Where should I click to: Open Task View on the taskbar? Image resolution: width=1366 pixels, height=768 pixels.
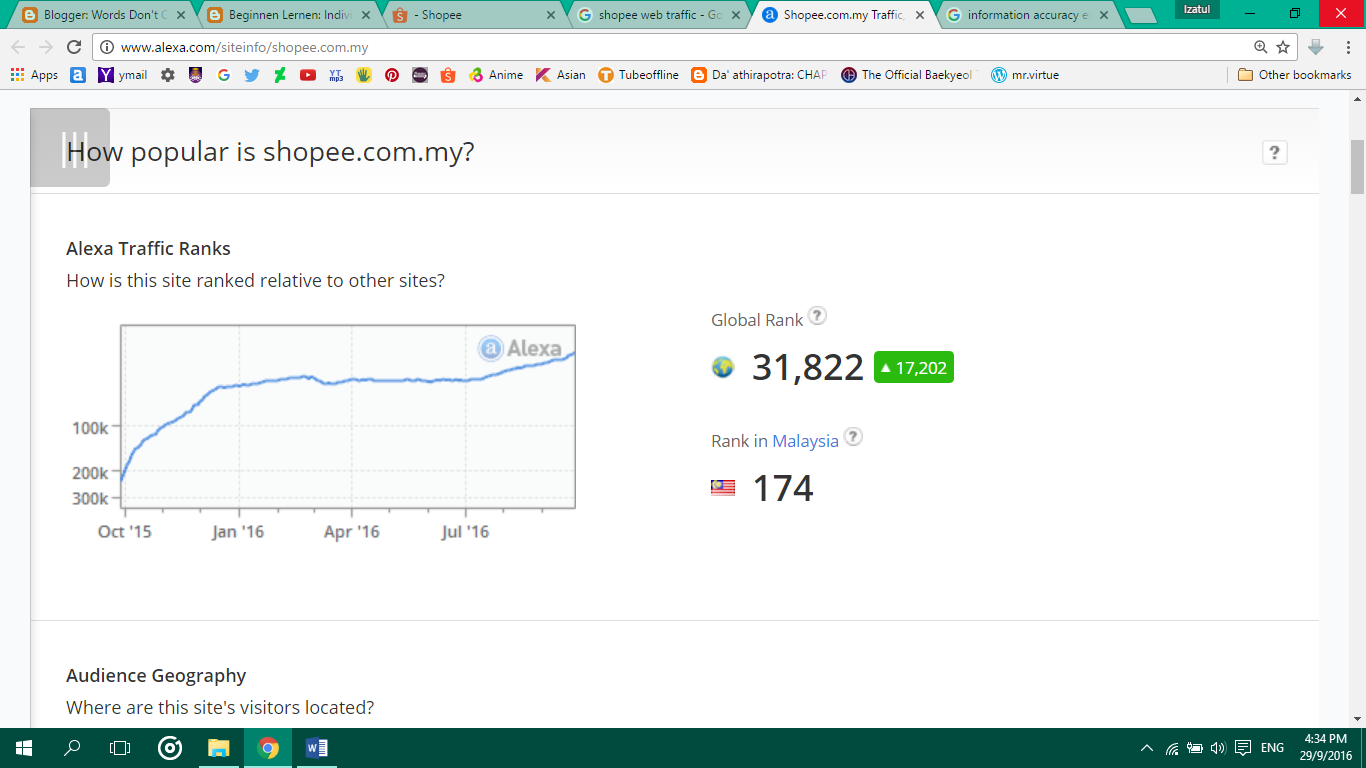[120, 748]
